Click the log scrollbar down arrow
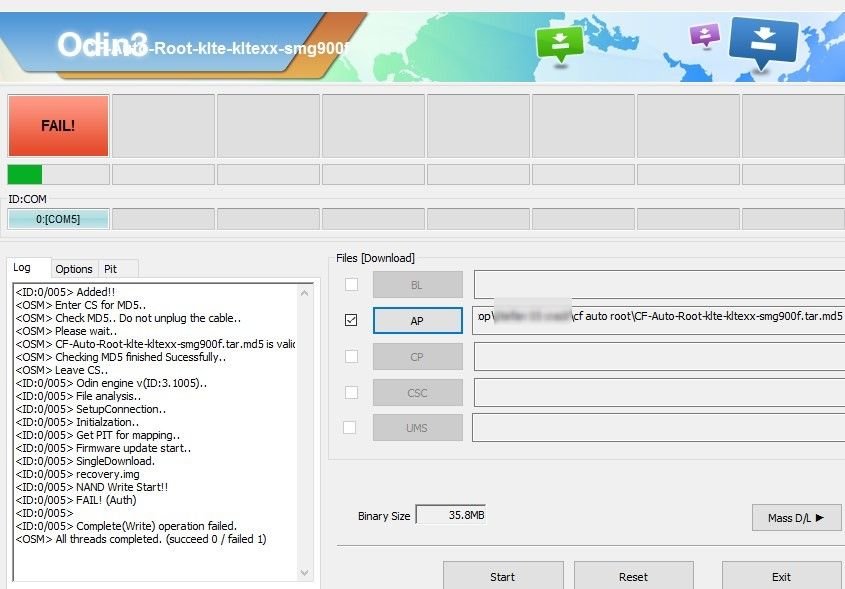Viewport: 845px width, 589px height. [304, 572]
